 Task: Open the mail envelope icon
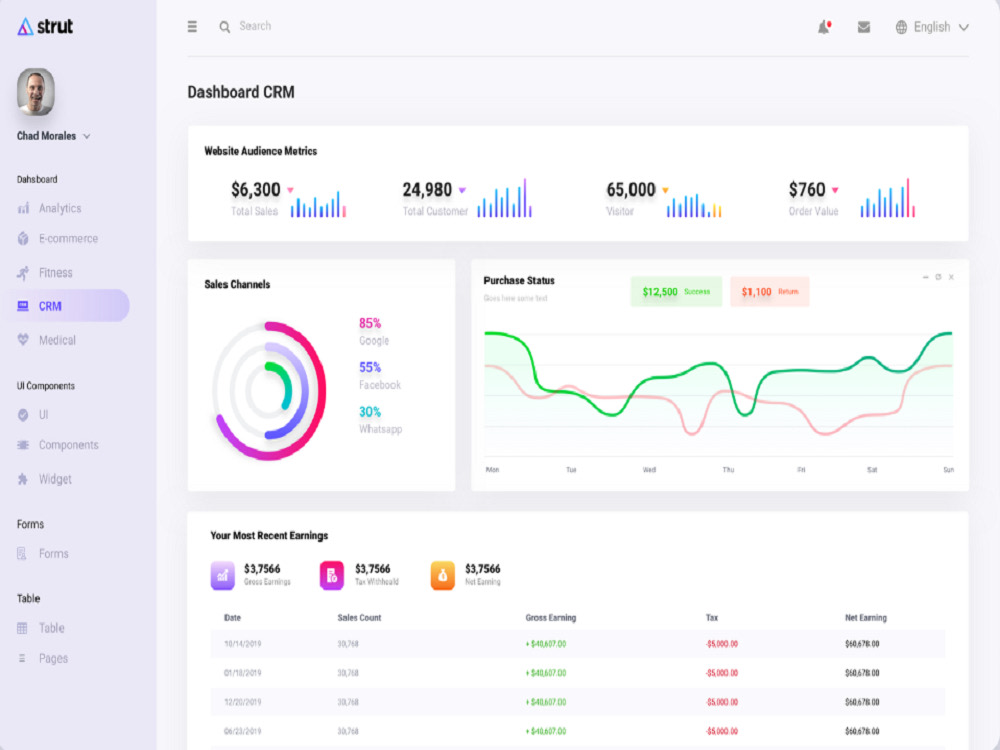pyautogui.click(x=864, y=27)
